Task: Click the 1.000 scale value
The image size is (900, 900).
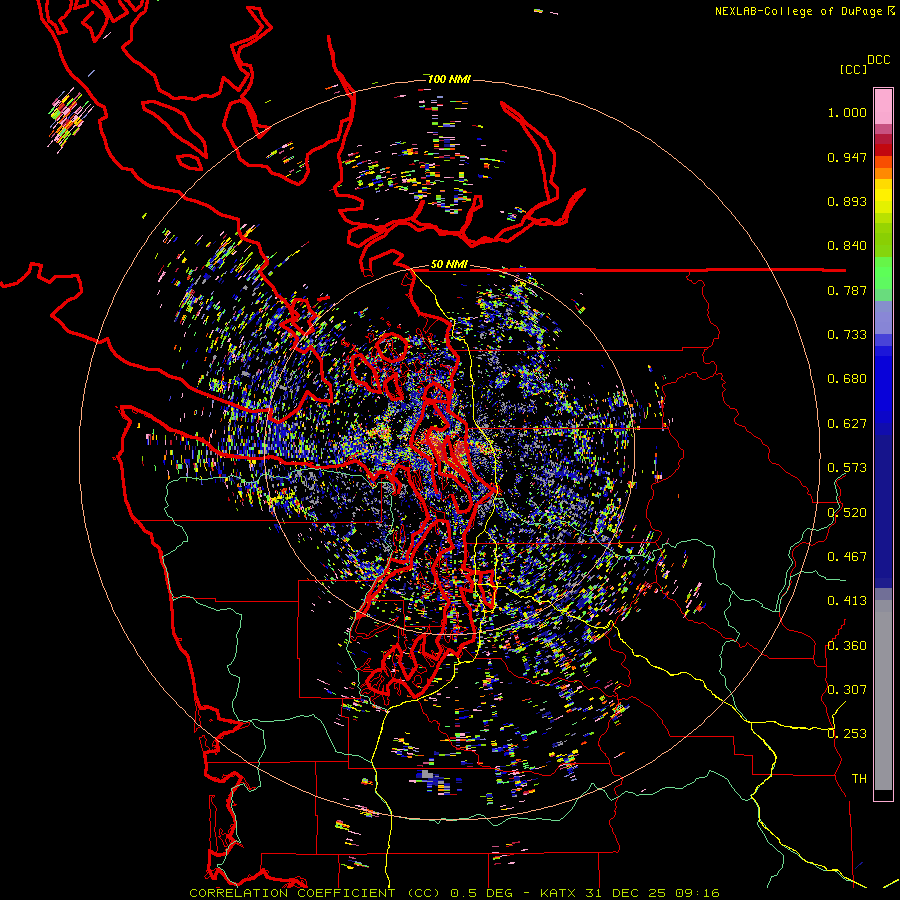Action: [x=847, y=112]
